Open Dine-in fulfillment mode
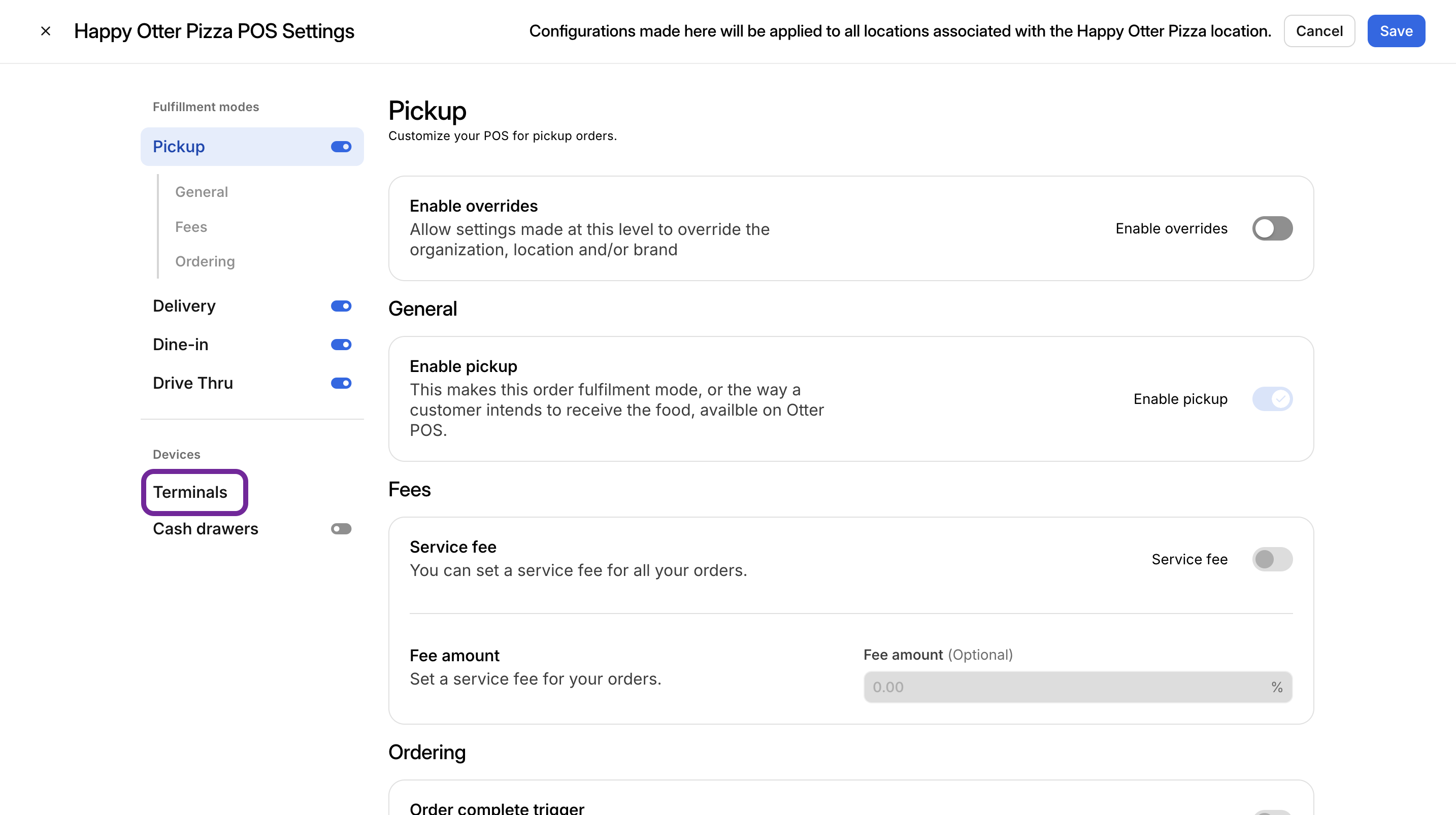Viewport: 1456px width, 815px height. click(x=181, y=345)
